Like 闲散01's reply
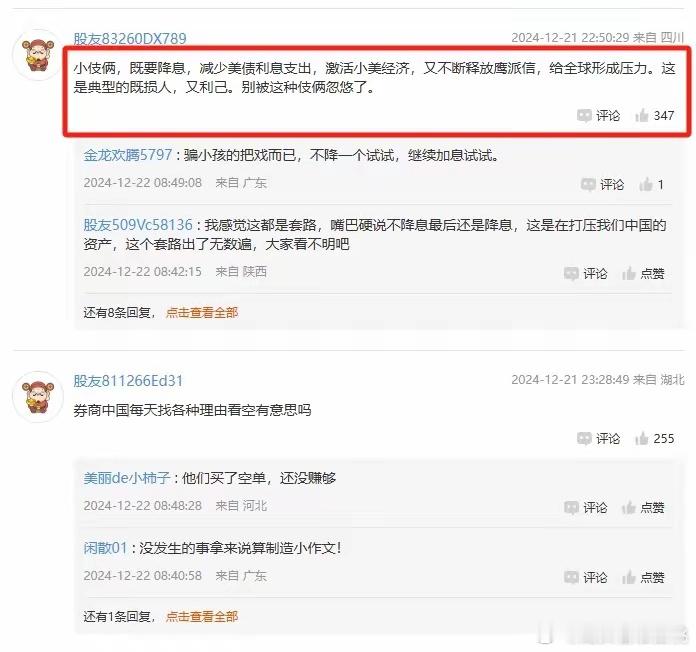Viewport: 696px width, 652px height. click(x=643, y=577)
